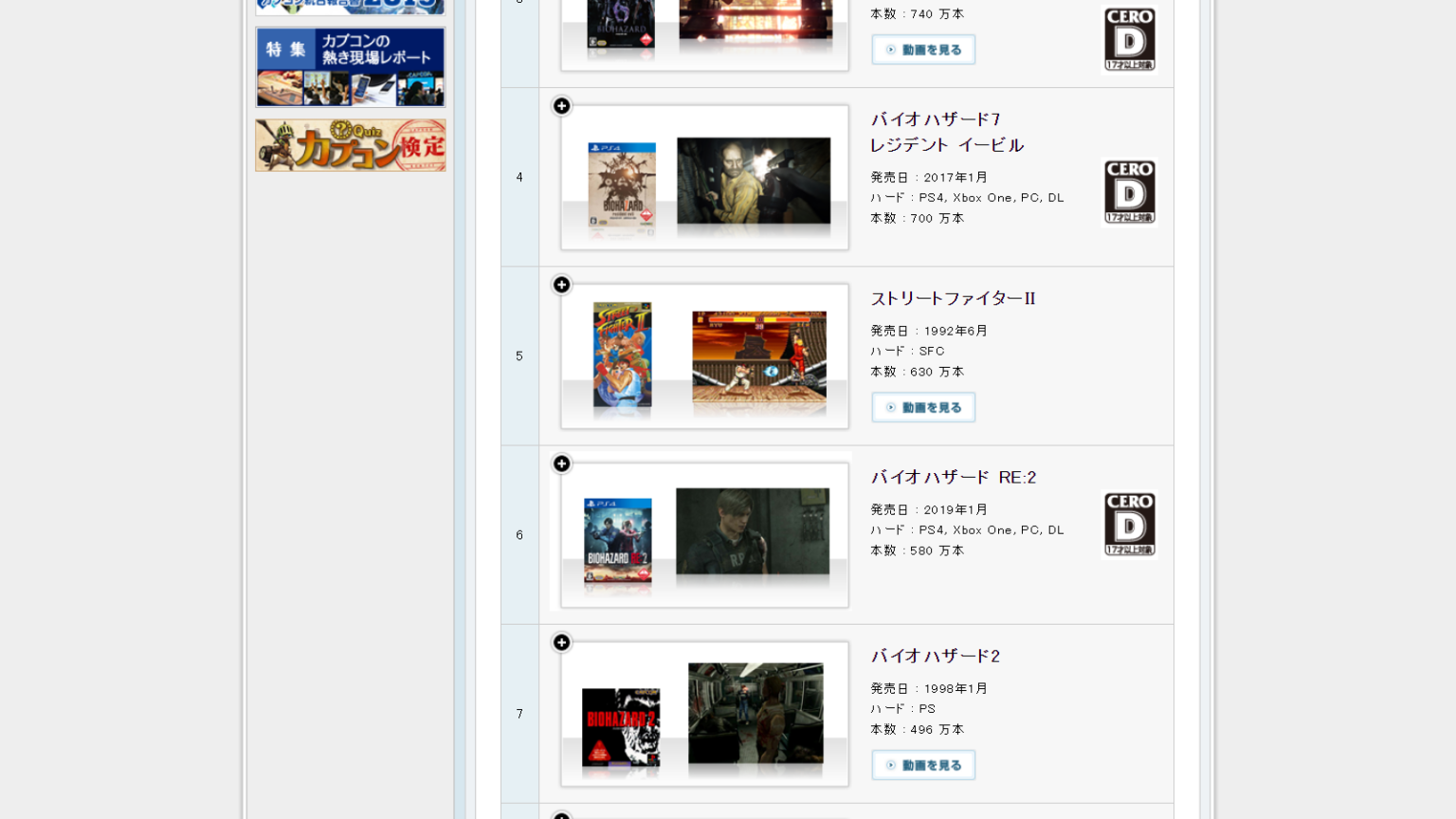Select the title ストリートファイターII
Image resolution: width=1456 pixels, height=819 pixels.
[x=953, y=299]
